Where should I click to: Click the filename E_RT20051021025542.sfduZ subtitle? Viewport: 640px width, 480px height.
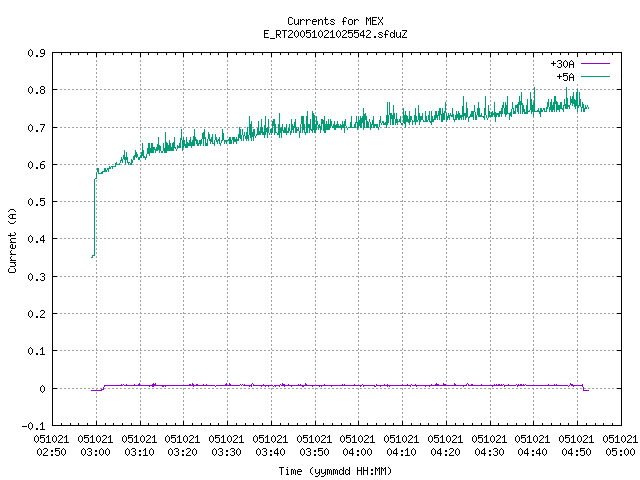point(335,34)
